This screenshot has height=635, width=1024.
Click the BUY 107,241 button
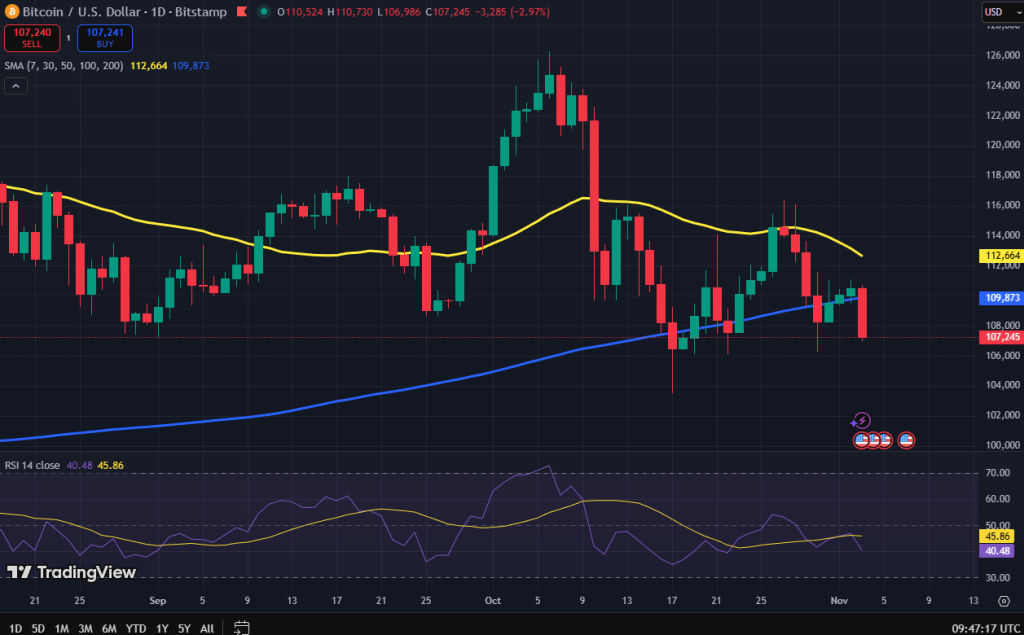point(104,38)
